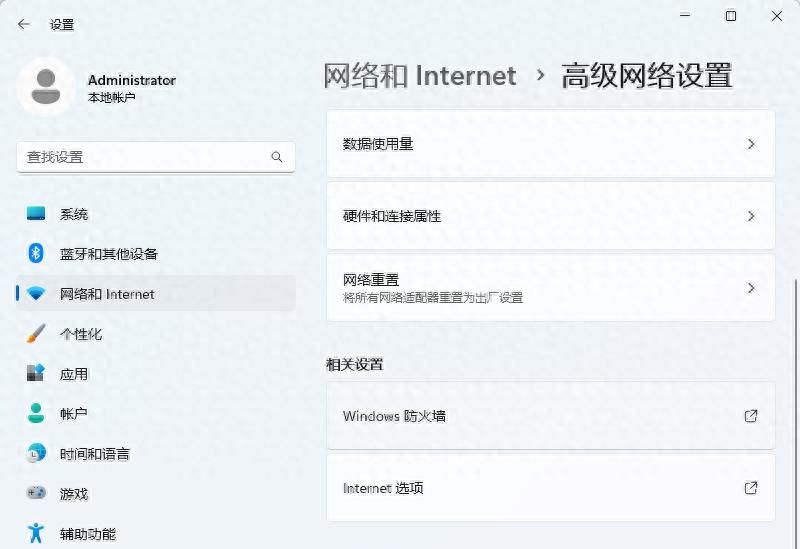Image resolution: width=800 pixels, height=549 pixels.
Task: Click external link icon on Internet 选项
Action: pyautogui.click(x=751, y=488)
